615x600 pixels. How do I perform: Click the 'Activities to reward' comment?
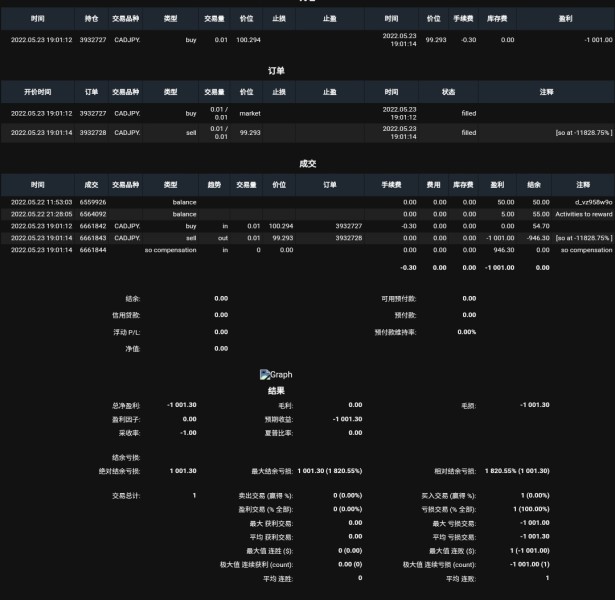click(584, 214)
